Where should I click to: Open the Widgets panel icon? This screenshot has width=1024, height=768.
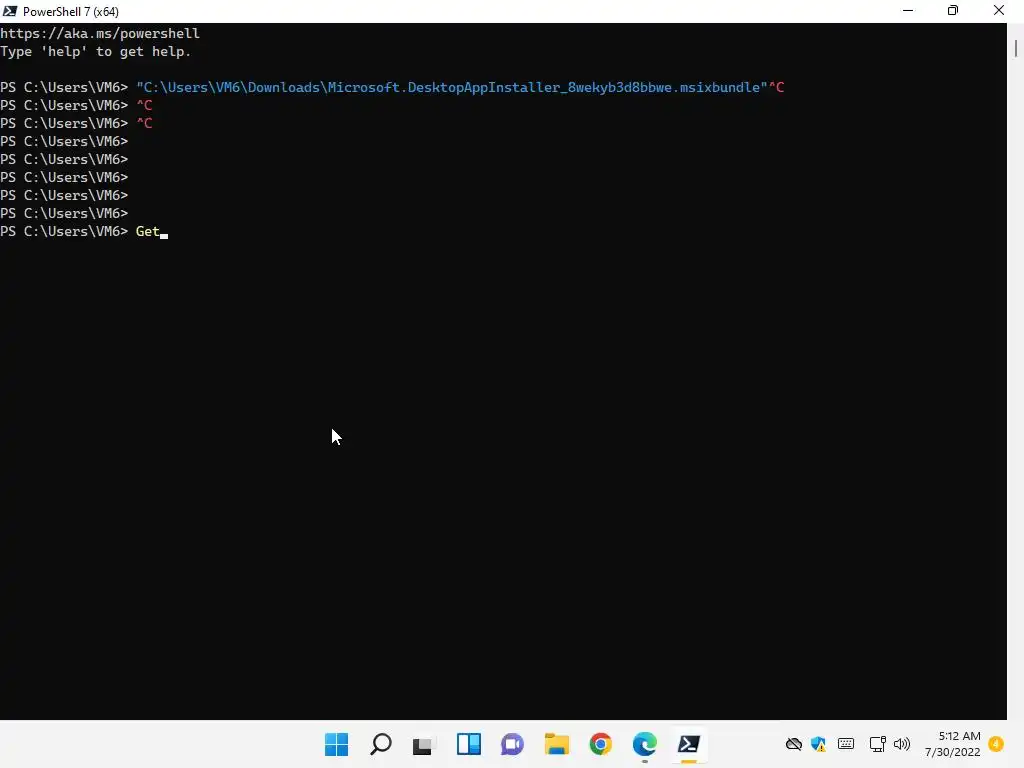[x=468, y=744]
